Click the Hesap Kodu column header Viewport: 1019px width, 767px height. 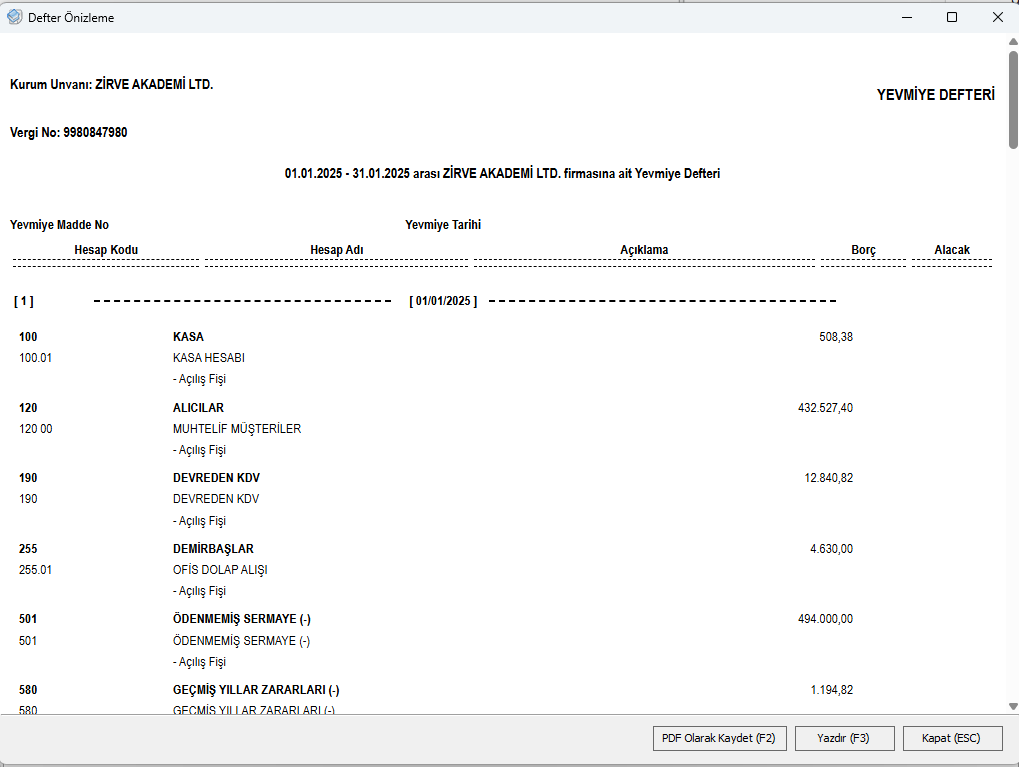pos(106,250)
